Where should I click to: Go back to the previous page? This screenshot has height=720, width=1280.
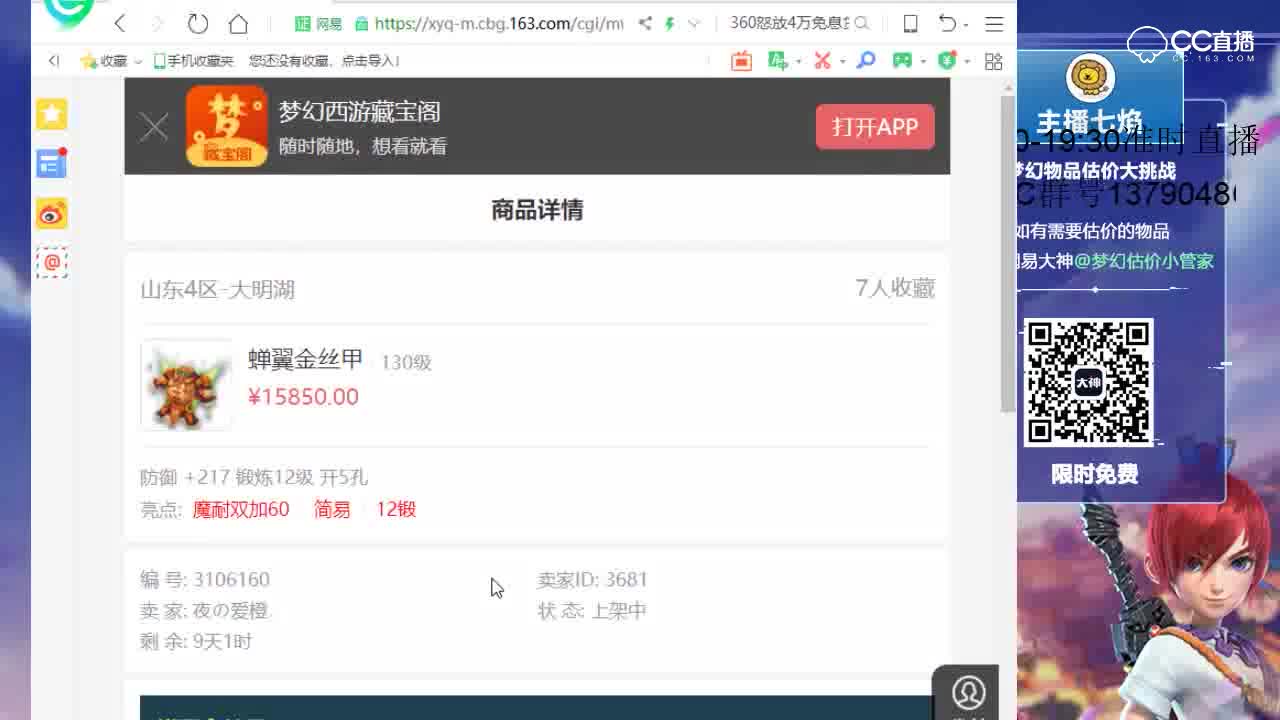120,23
